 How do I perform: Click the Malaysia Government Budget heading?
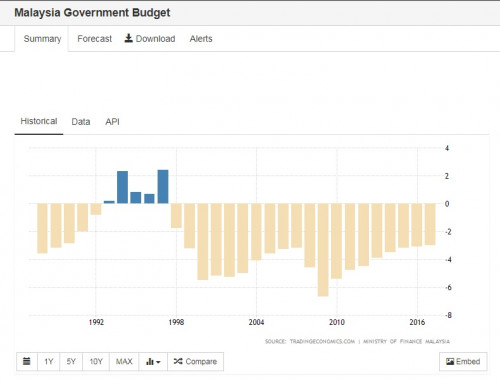(92, 13)
